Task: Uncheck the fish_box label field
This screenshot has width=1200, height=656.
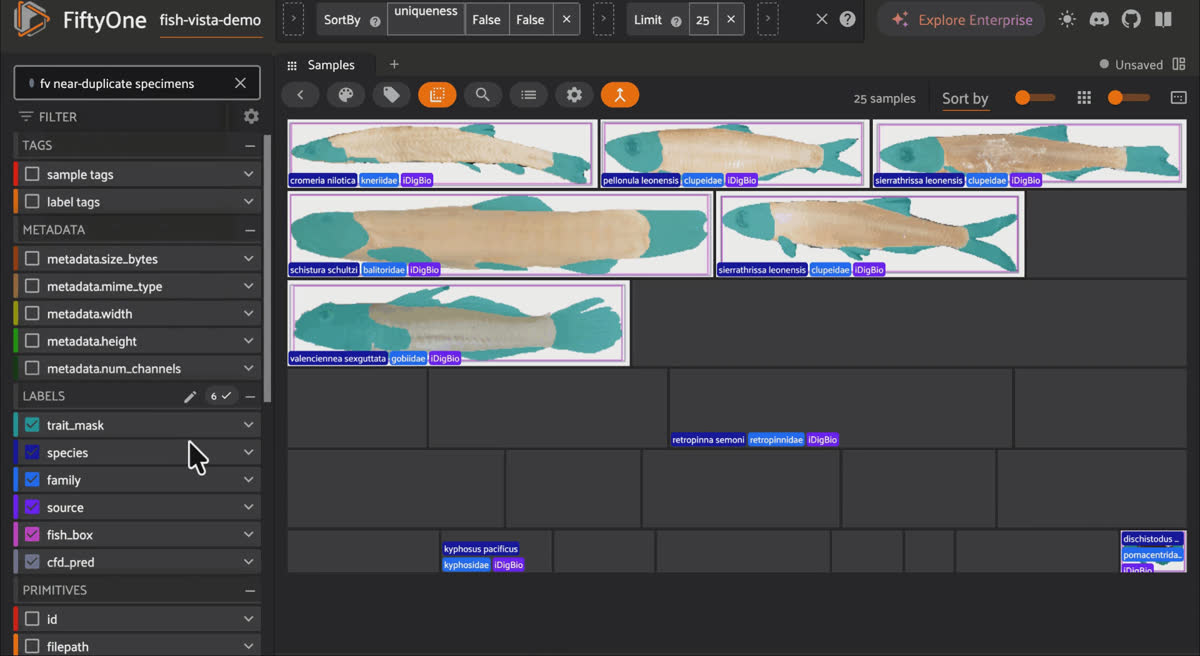Action: pyautogui.click(x=32, y=535)
